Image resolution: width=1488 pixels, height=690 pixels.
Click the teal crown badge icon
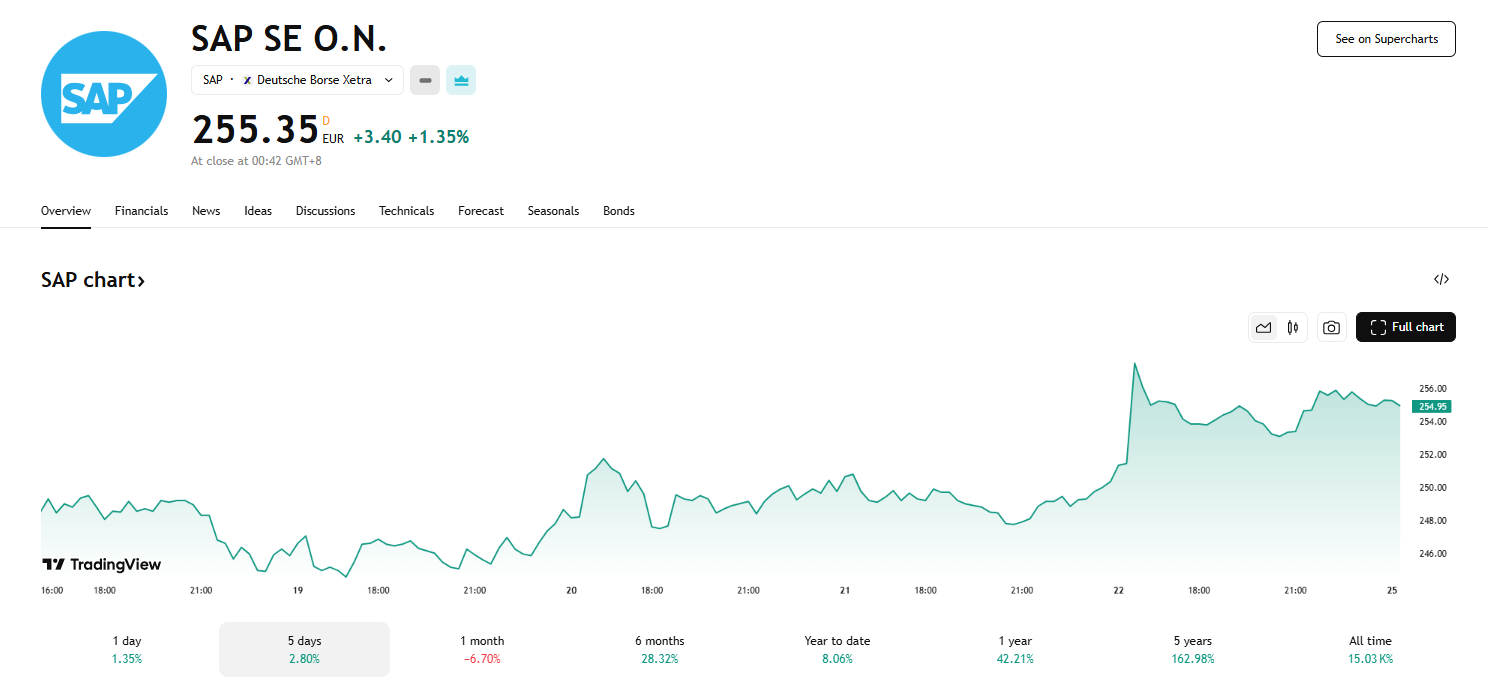point(461,80)
